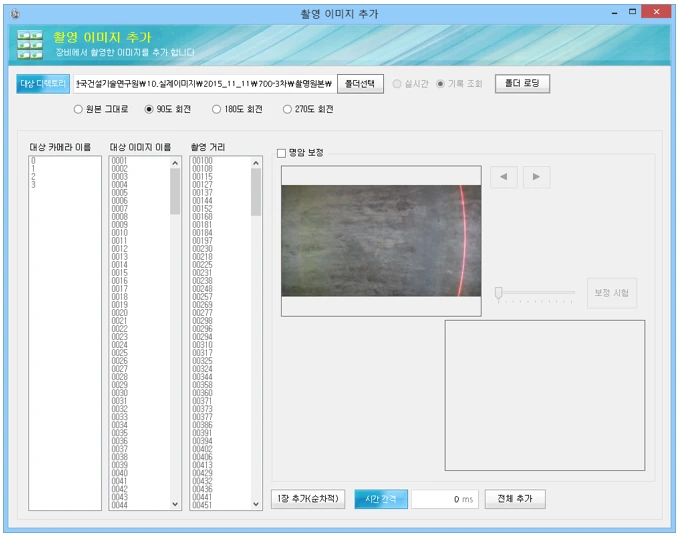
Task: Select camera 1 in the camera list
Action: coord(65,169)
